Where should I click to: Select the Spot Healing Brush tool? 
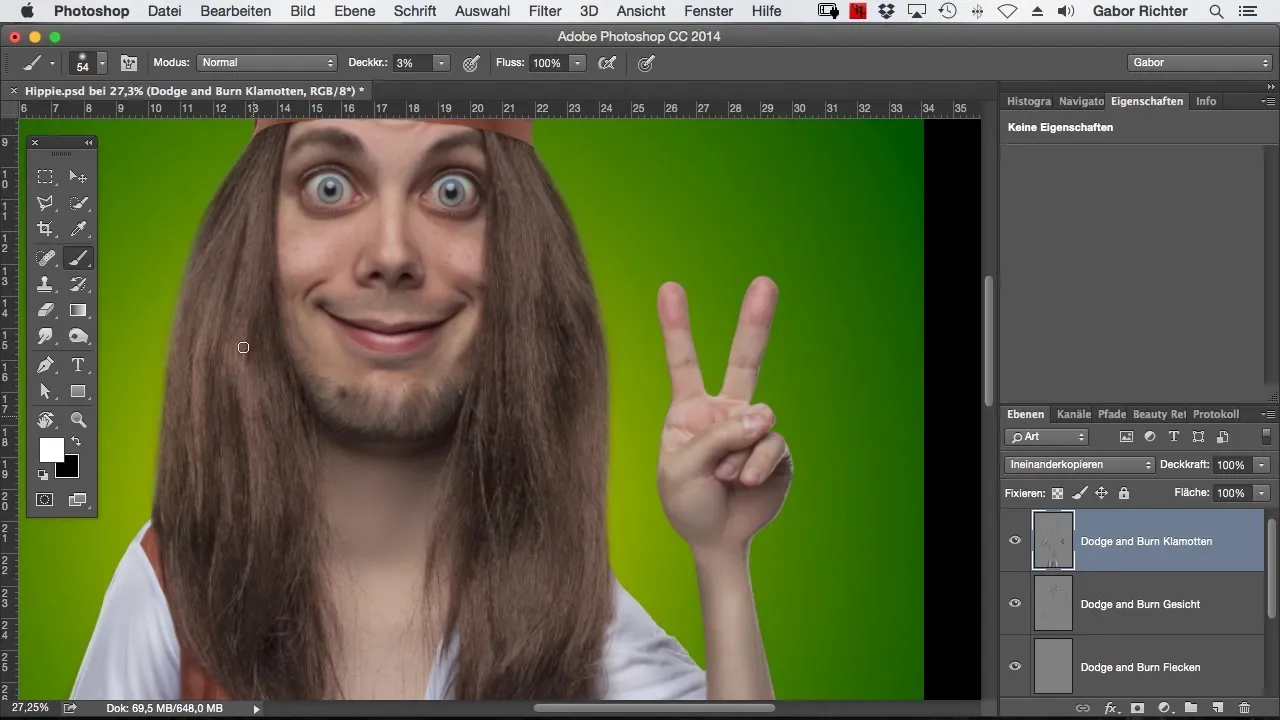coord(46,258)
